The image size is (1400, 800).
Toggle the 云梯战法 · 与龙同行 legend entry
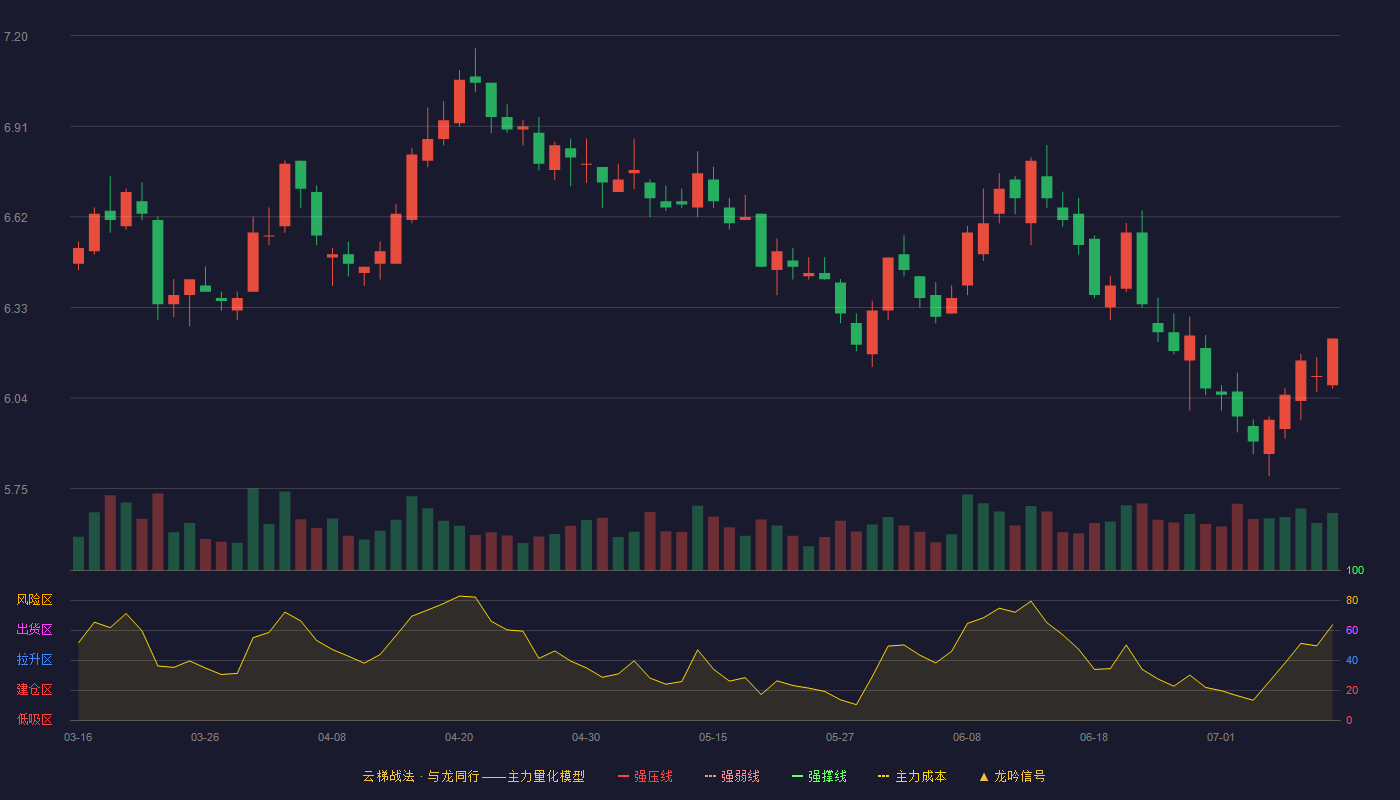click(473, 776)
